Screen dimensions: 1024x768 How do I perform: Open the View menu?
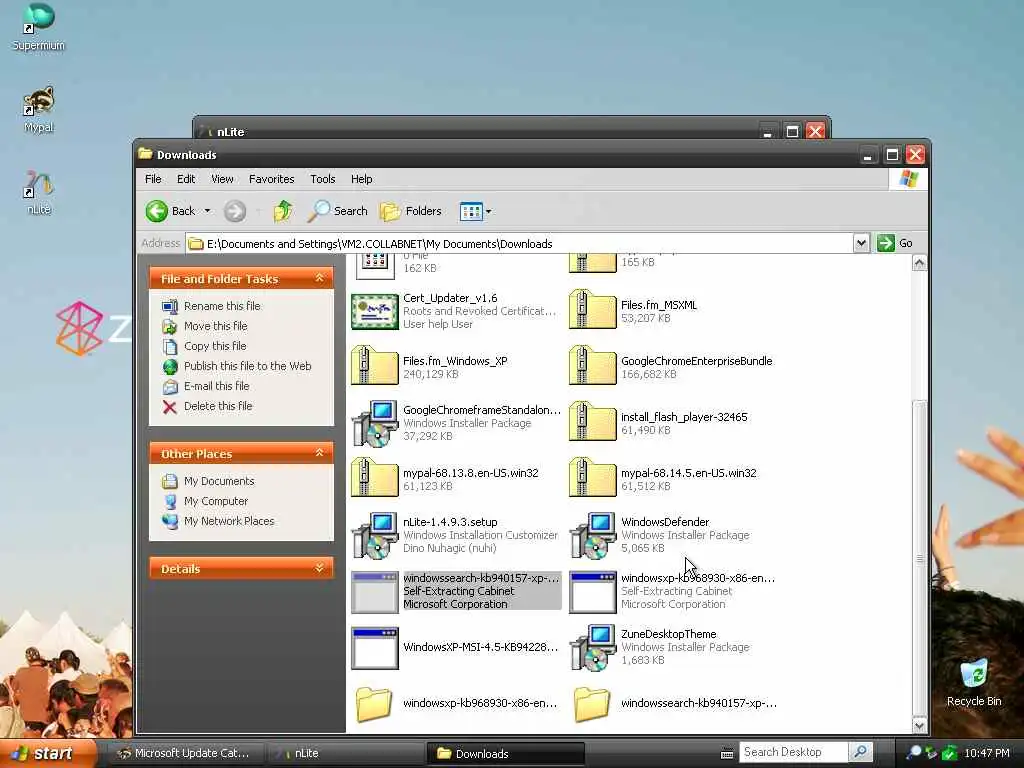pyautogui.click(x=222, y=179)
